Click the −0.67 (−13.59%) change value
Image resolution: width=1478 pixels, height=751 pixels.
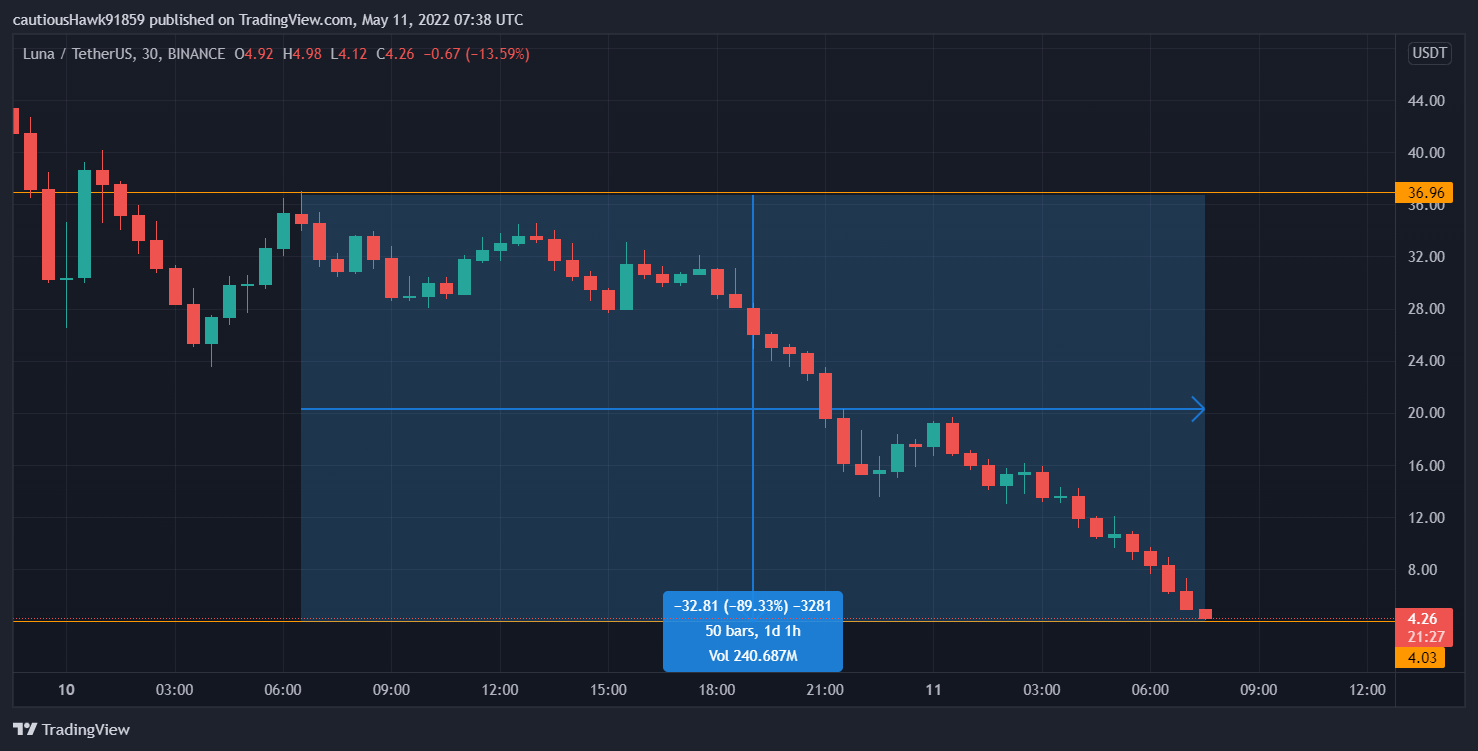coord(476,54)
